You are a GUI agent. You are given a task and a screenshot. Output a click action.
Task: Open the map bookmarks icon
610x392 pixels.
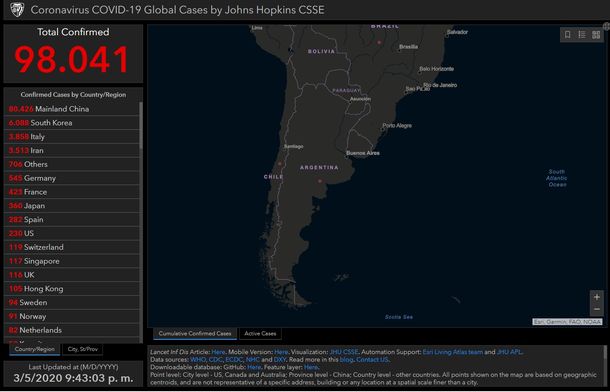[568, 35]
